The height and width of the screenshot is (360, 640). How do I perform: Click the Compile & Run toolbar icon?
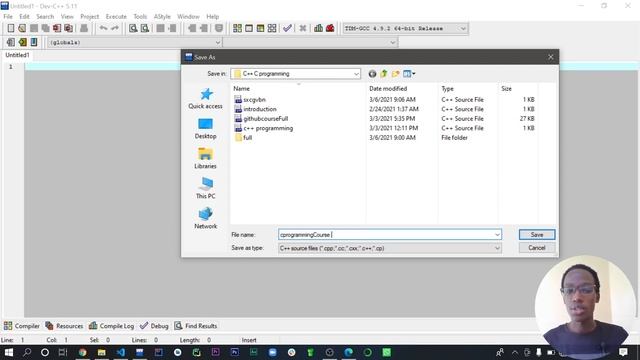coord(260,28)
